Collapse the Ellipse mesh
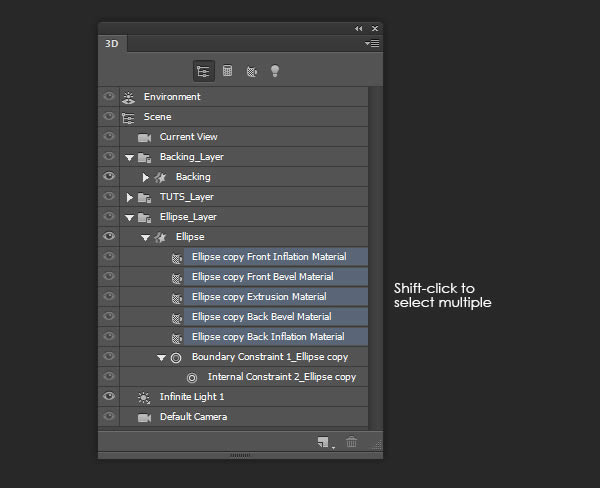Viewport: 600px width, 488px height. point(145,238)
